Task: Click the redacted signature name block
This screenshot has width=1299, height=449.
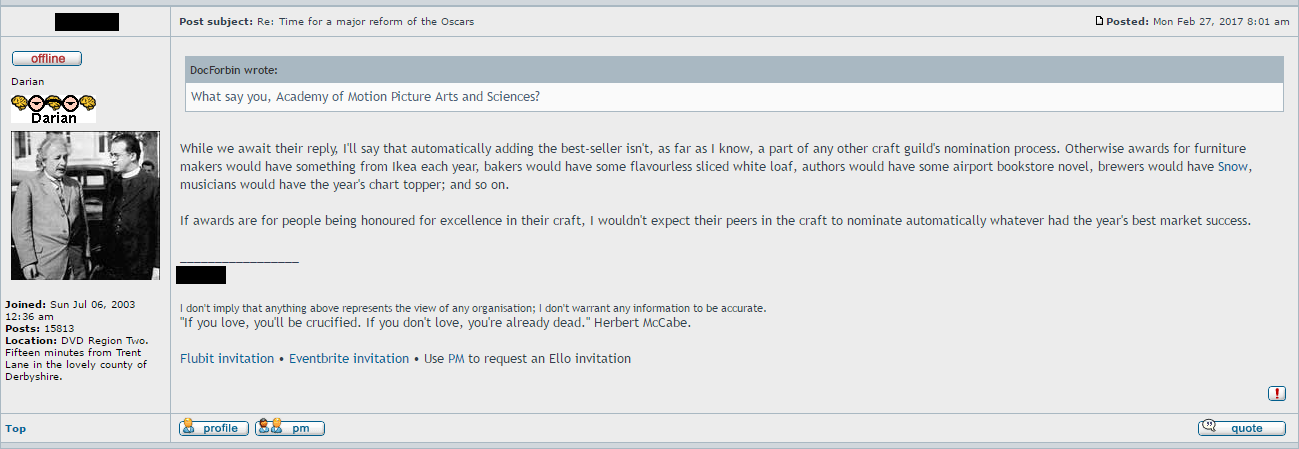Action: coord(201,275)
